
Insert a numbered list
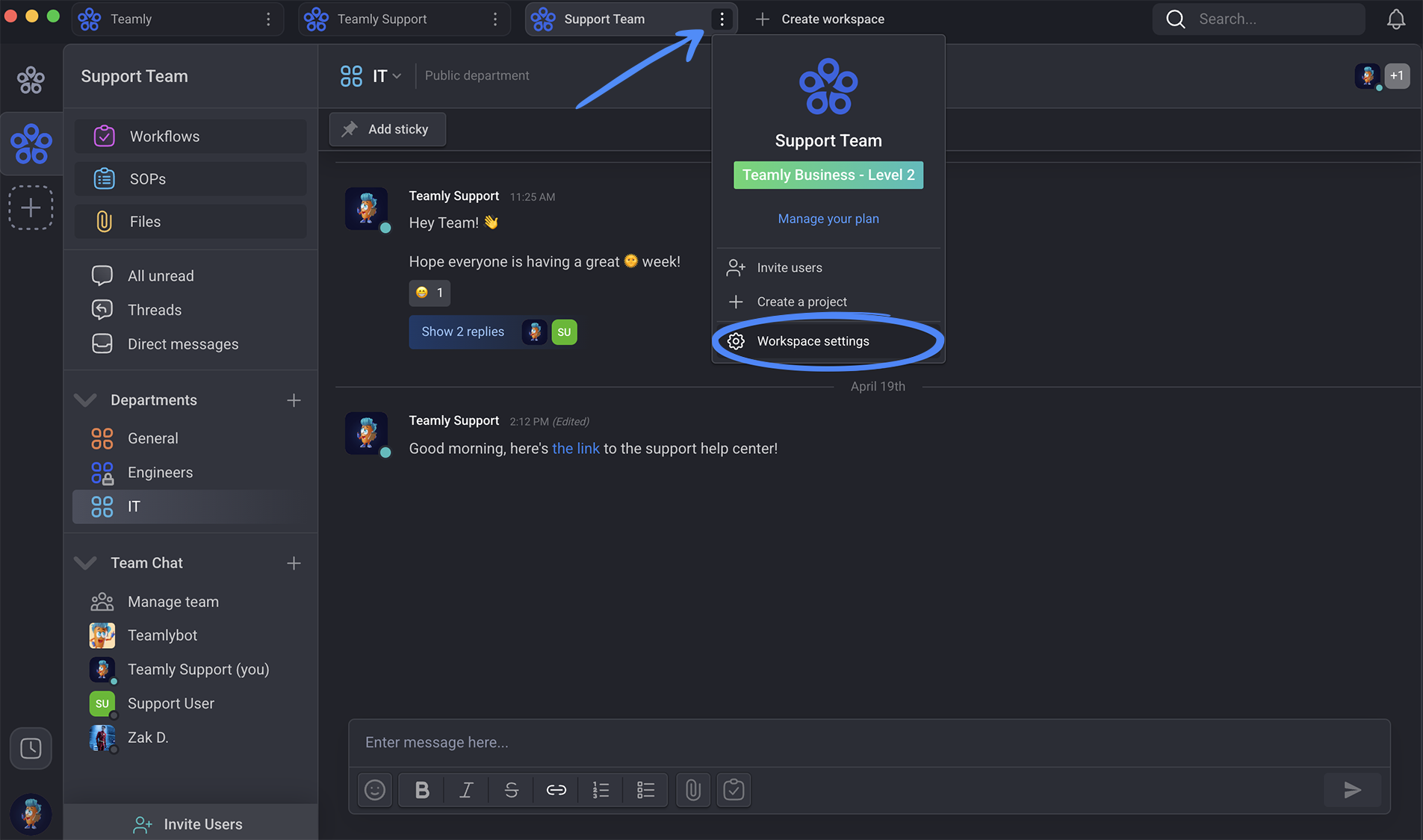[x=601, y=790]
